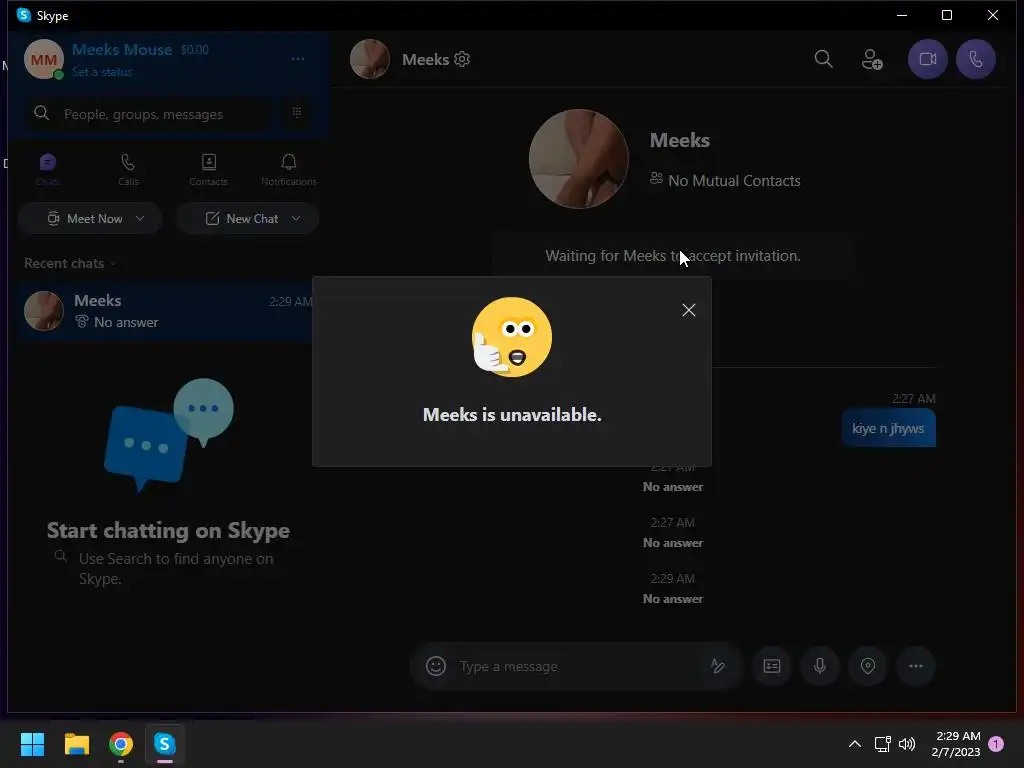Open the add participant icon in chat header

tap(872, 59)
